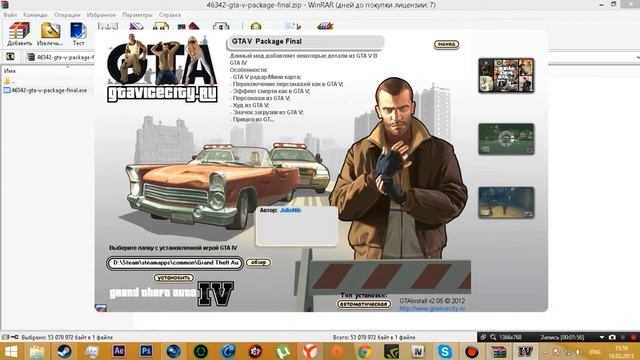
Task: Click the up-one-level folder icon
Action: pos(10,57)
